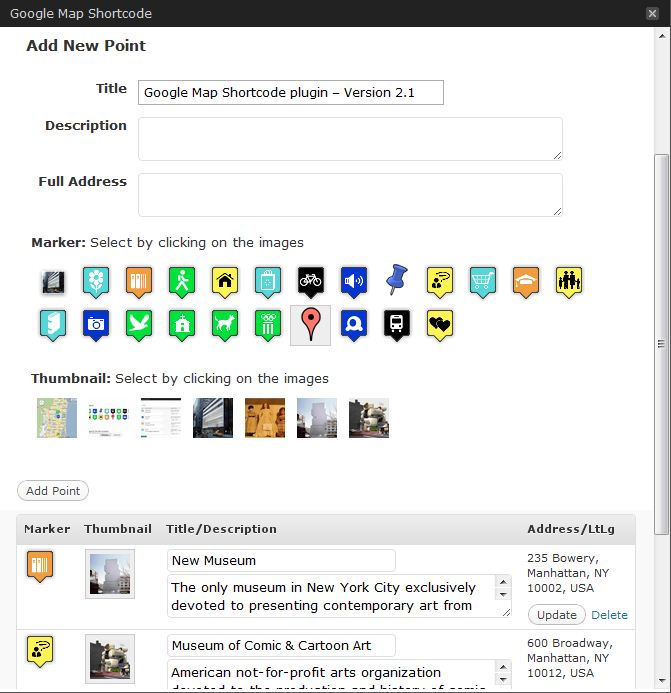Viewport: 671px width, 693px height.
Task: Click into the Title input field
Action: tap(291, 92)
